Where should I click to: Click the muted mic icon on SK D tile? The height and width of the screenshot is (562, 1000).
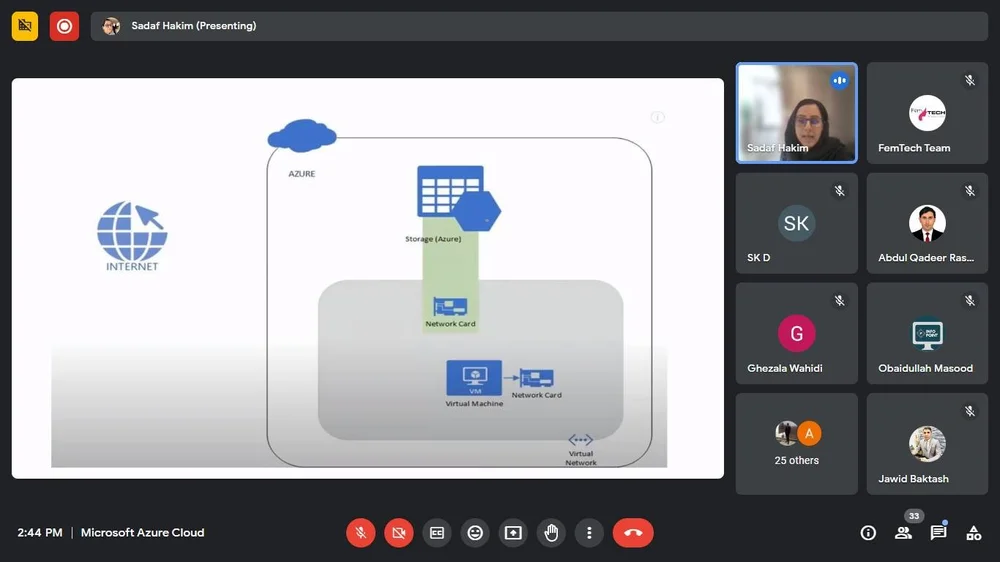click(x=839, y=191)
